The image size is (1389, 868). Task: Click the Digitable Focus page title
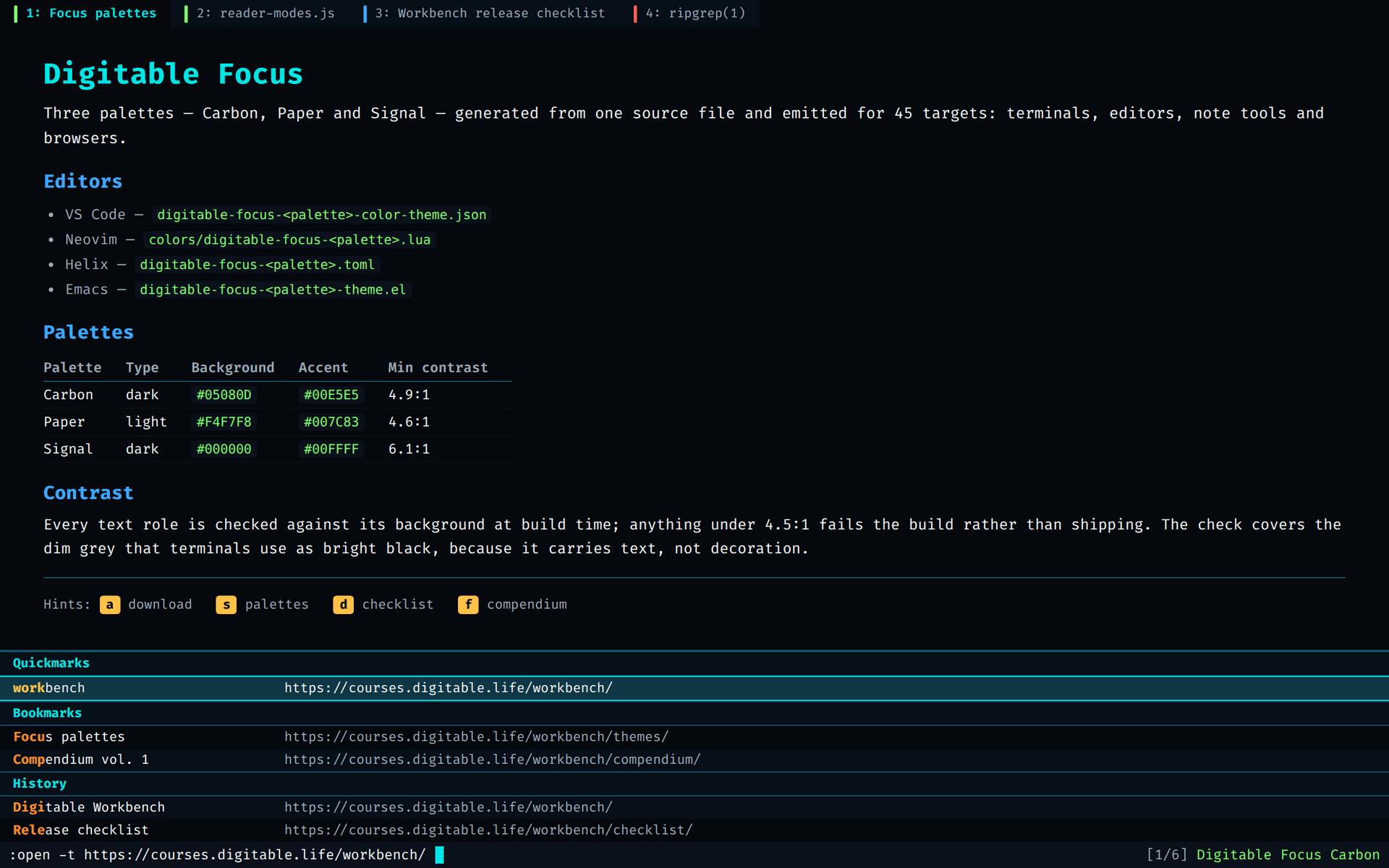point(174,75)
